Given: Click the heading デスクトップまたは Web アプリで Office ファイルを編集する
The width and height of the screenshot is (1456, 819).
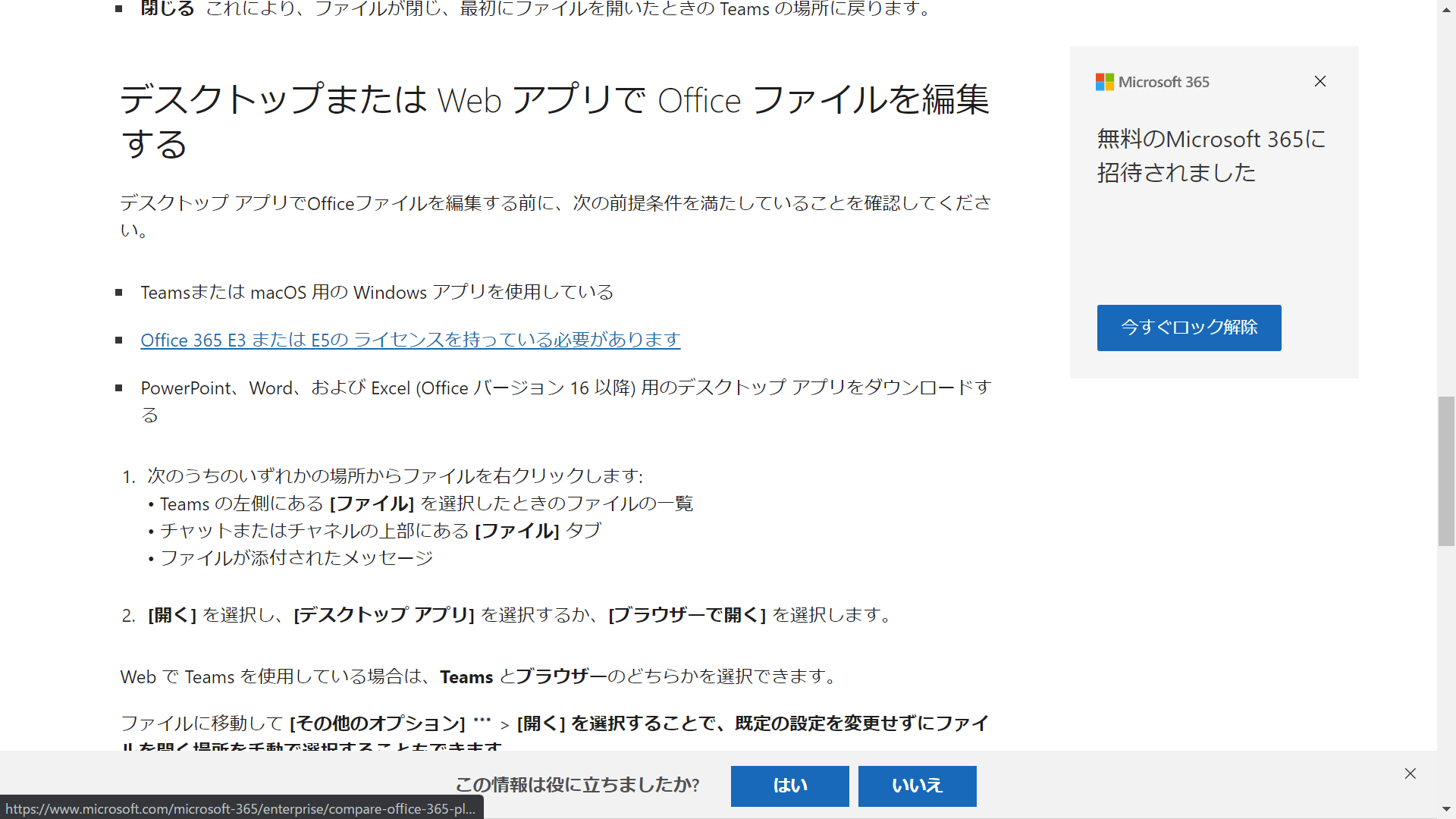Looking at the screenshot, I should [x=555, y=121].
